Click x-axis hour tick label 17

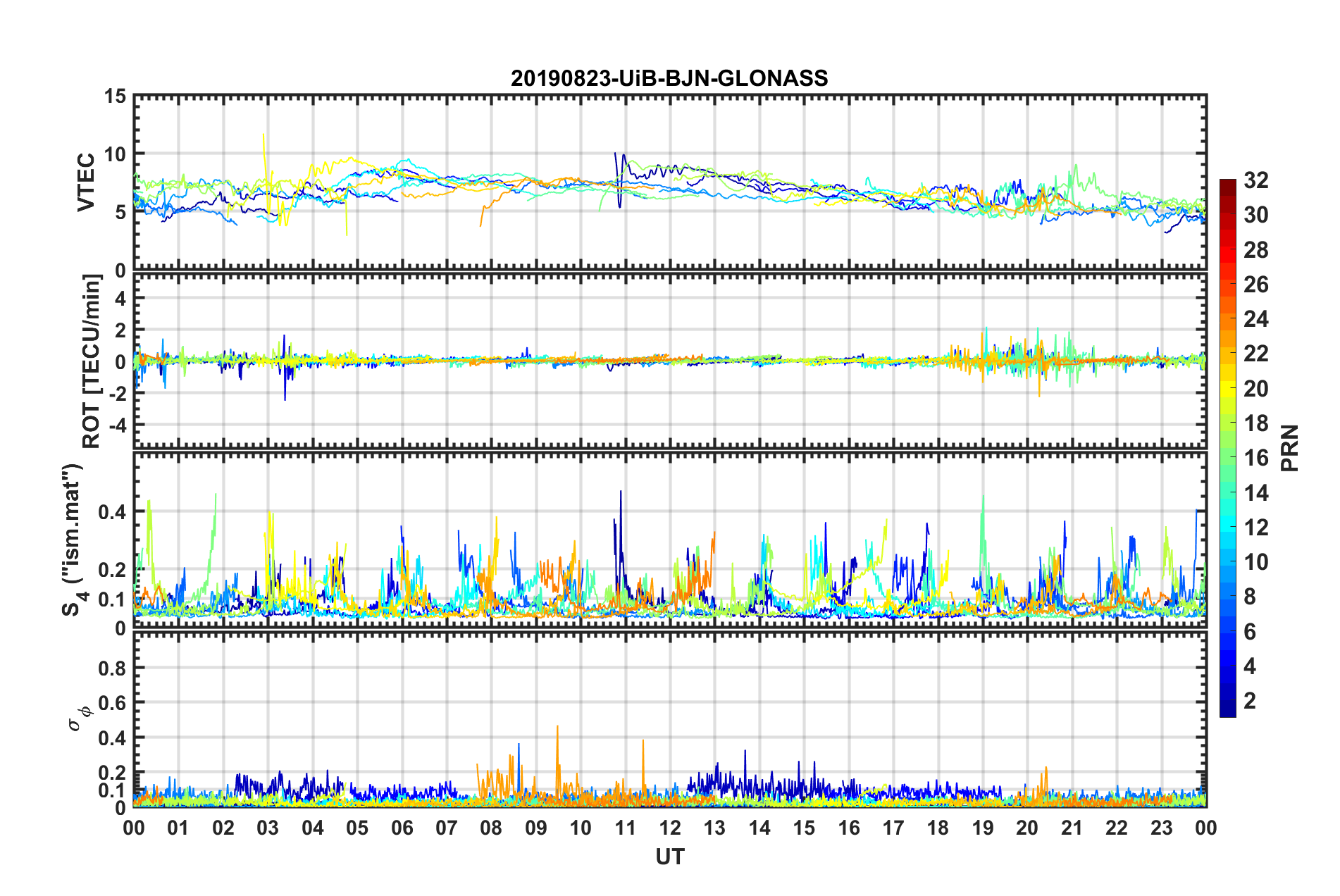click(x=893, y=828)
